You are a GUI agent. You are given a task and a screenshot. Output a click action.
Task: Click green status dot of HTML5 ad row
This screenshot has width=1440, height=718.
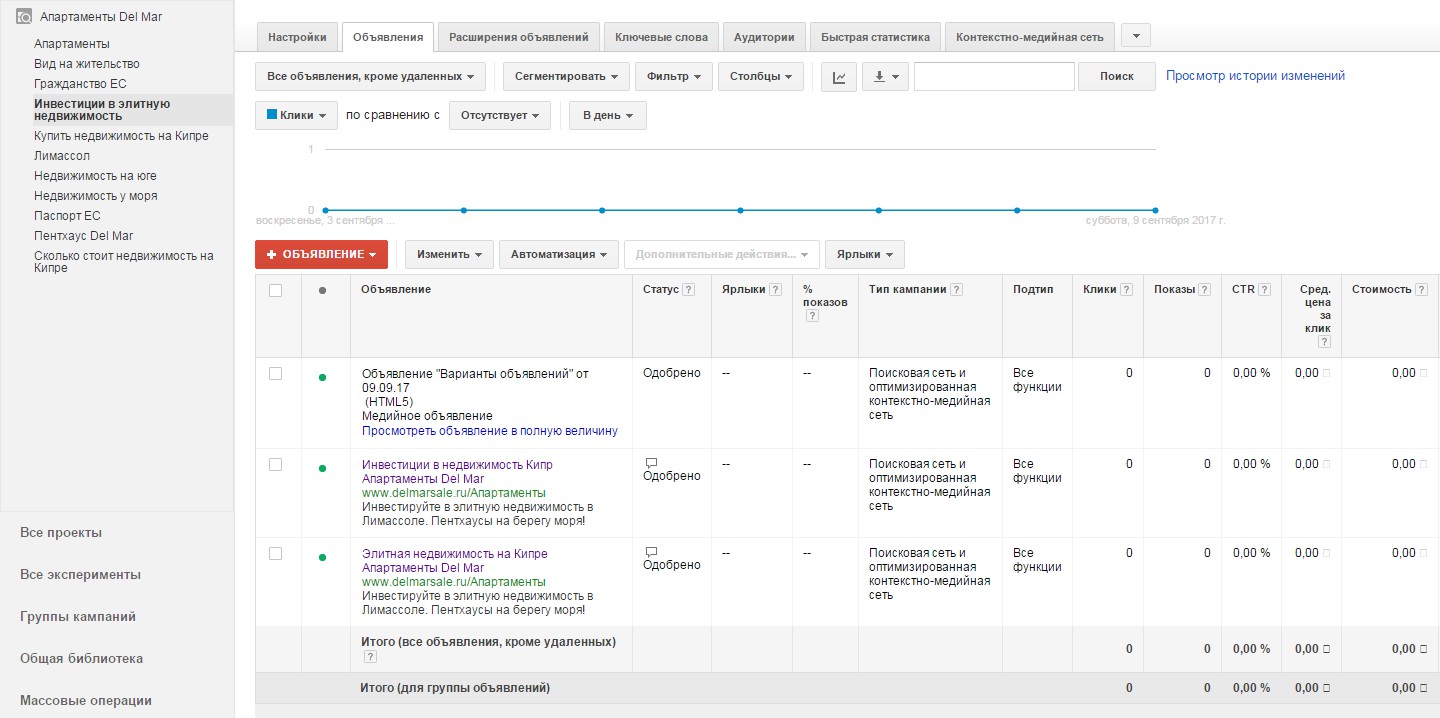(x=322, y=378)
